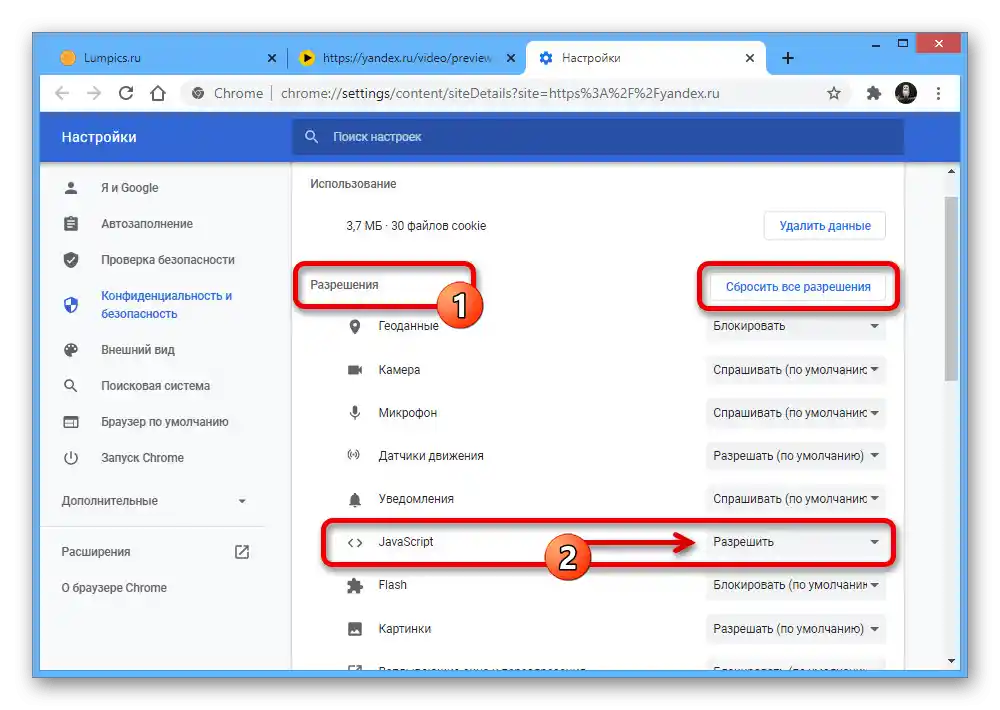The height and width of the screenshot is (710, 1000).
Task: Click the palette icon for Внешний вид
Action: tap(71, 350)
